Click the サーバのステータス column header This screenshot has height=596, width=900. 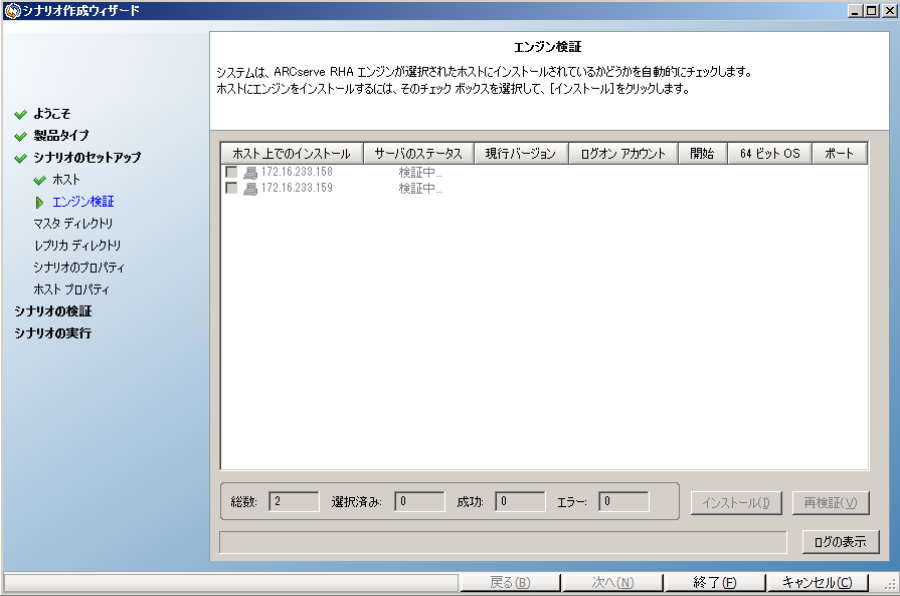click(418, 153)
